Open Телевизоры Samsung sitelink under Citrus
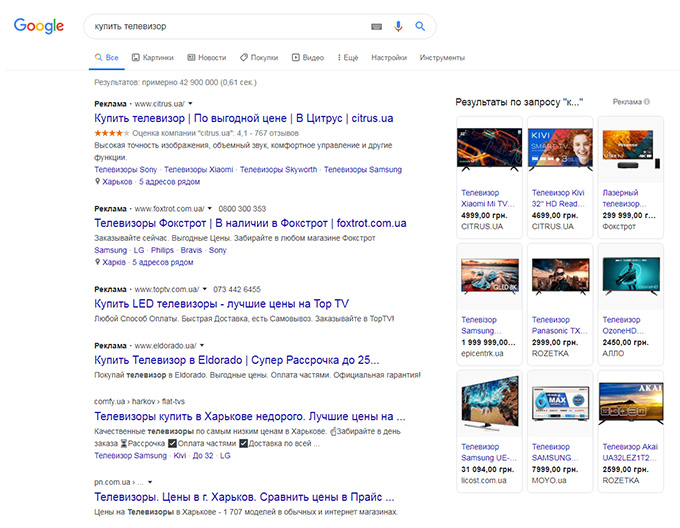 tap(363, 169)
